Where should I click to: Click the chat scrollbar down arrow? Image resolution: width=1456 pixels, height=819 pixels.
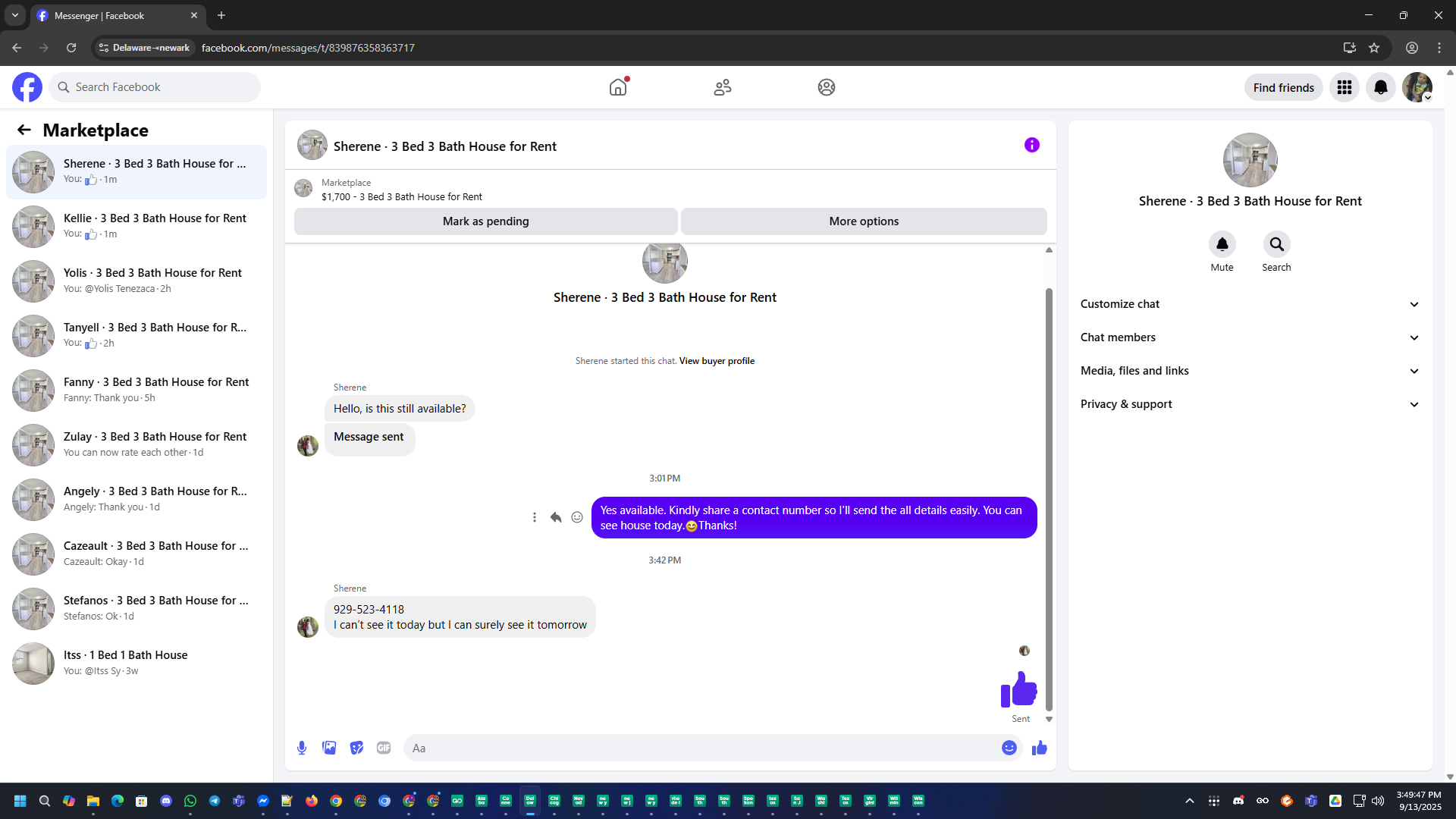1049,719
